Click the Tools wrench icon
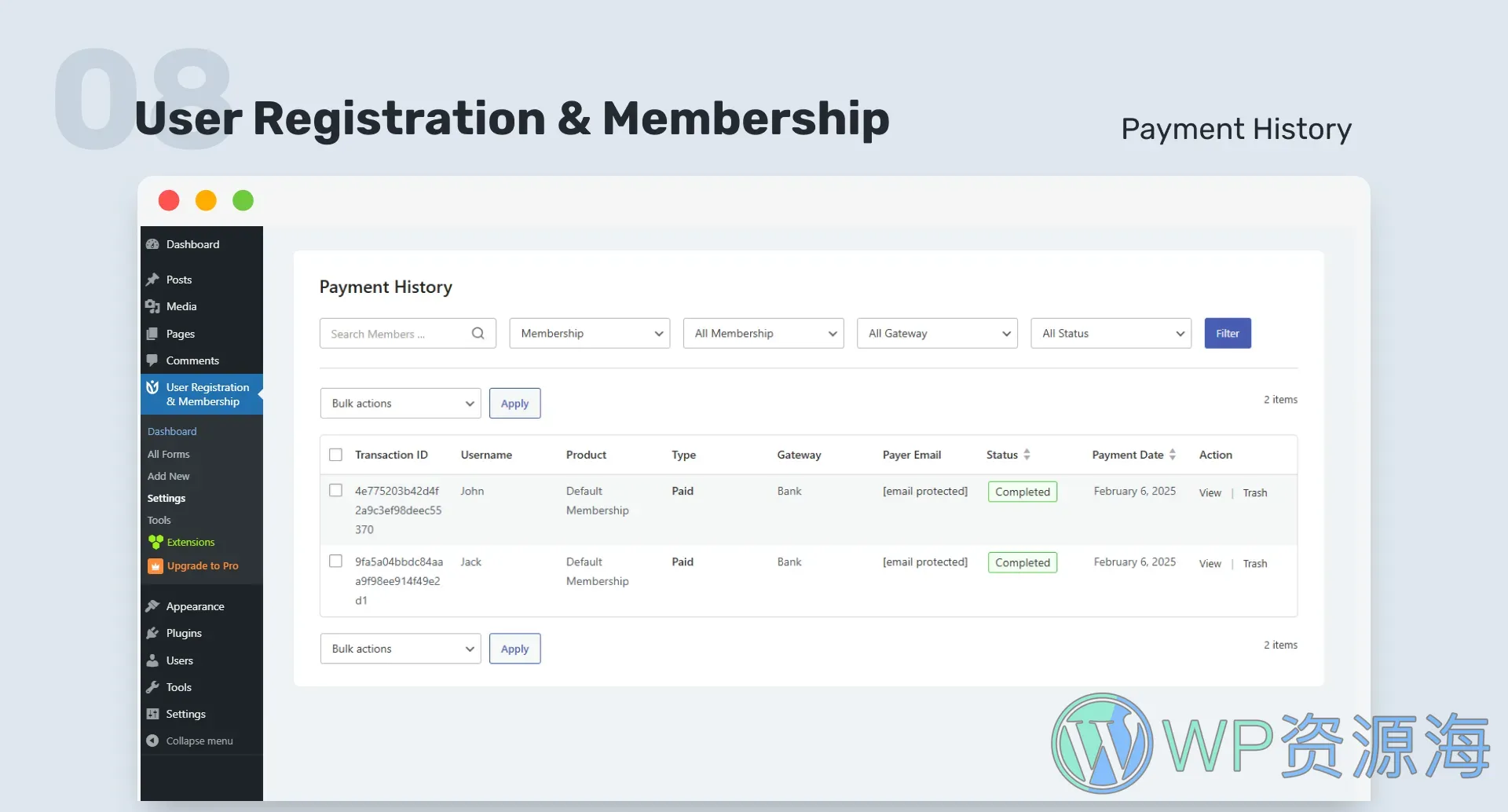The width and height of the screenshot is (1508, 812). (x=152, y=687)
